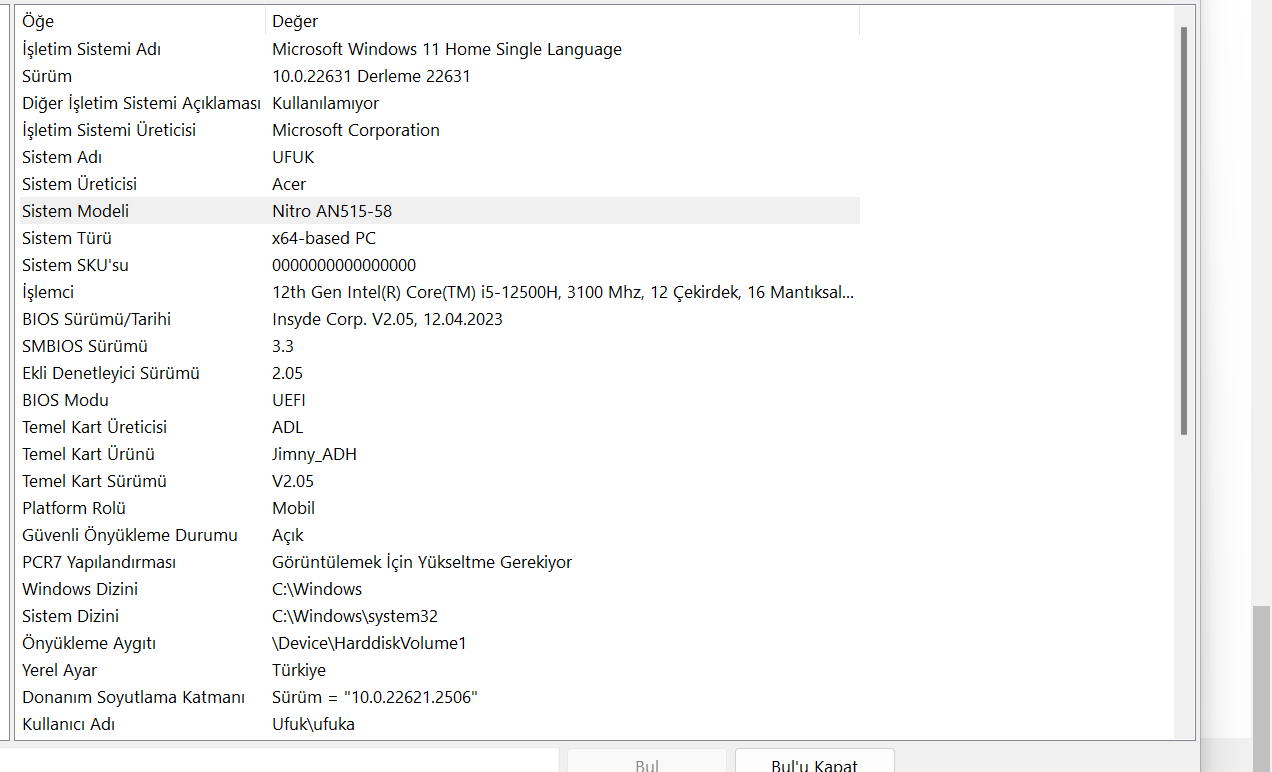This screenshot has width=1272, height=772.
Task: Select the Temel Kart Üreticisi row
Action: [x=438, y=427]
